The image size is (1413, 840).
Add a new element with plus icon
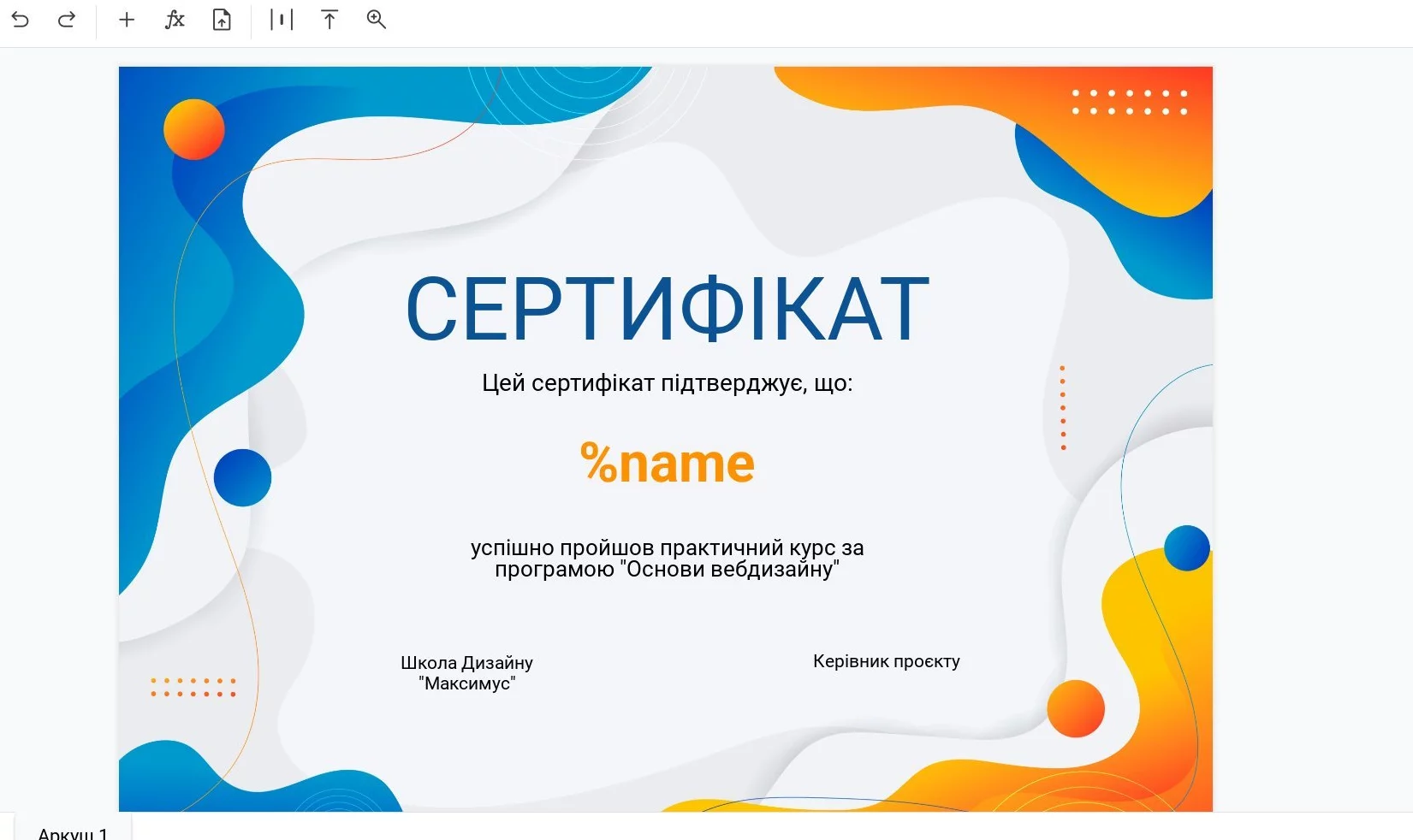tap(127, 20)
